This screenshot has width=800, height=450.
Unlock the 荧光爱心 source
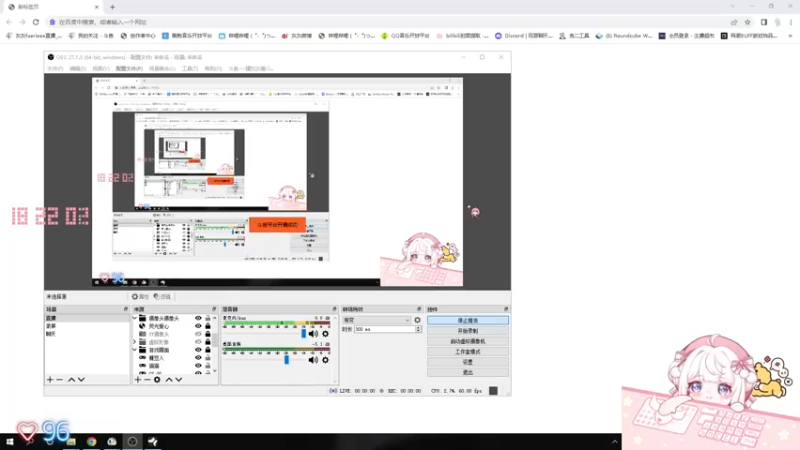click(x=208, y=326)
